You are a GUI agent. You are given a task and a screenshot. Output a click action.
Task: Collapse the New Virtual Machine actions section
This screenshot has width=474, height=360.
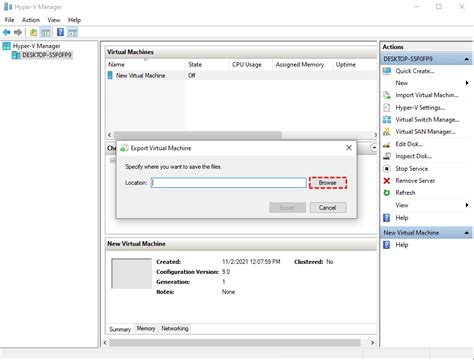tap(467, 233)
